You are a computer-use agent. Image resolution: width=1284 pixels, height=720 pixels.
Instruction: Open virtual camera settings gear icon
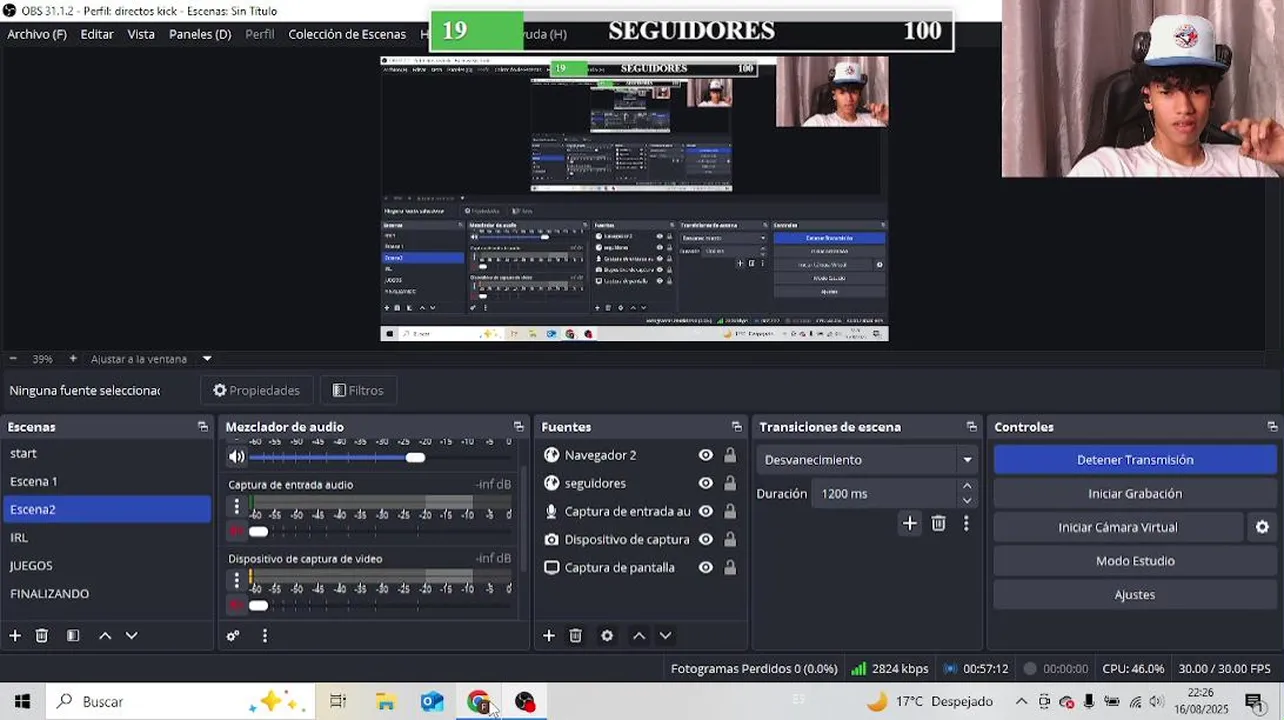click(x=1262, y=527)
